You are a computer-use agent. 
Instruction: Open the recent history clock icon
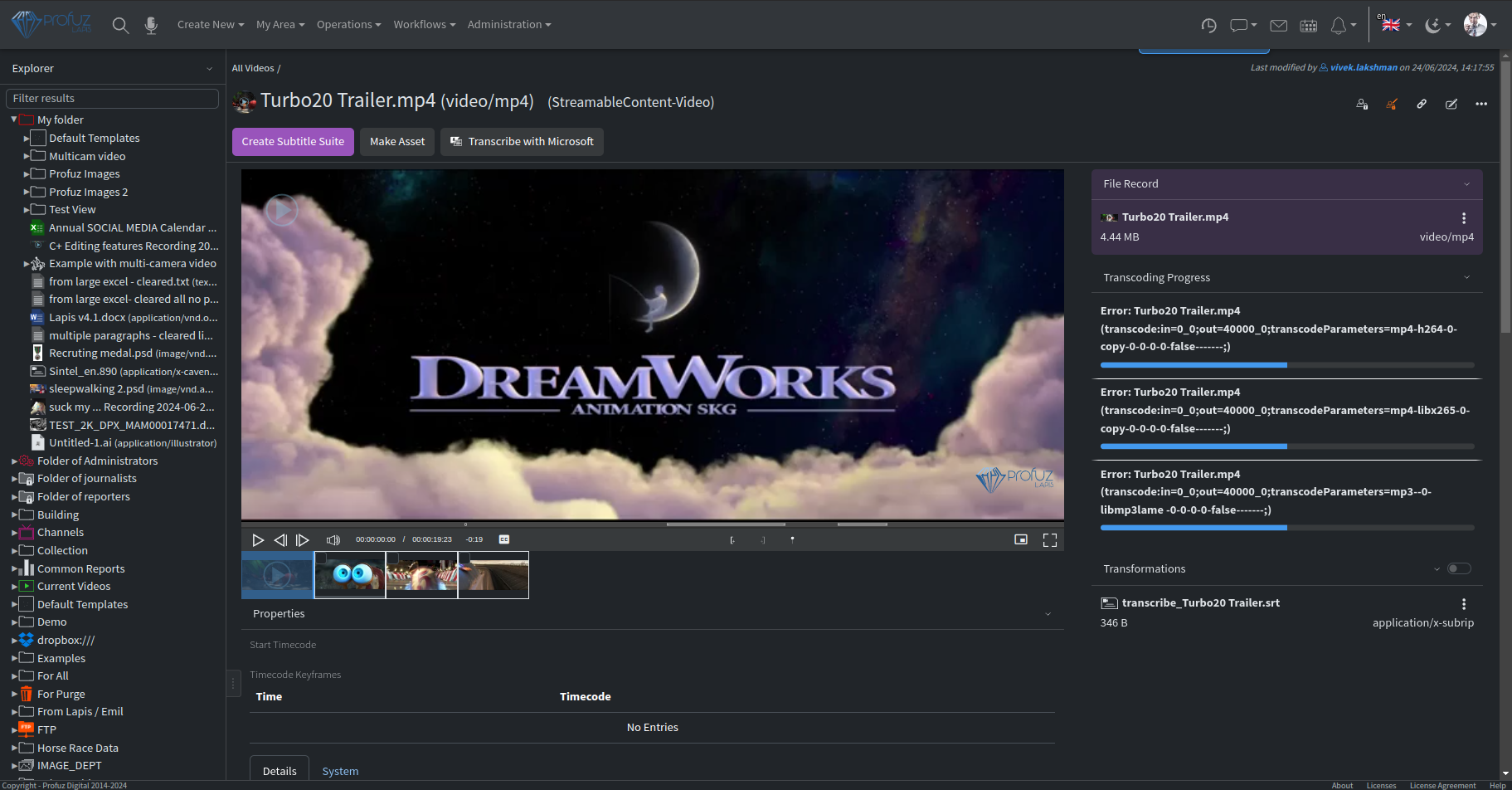tap(1208, 25)
